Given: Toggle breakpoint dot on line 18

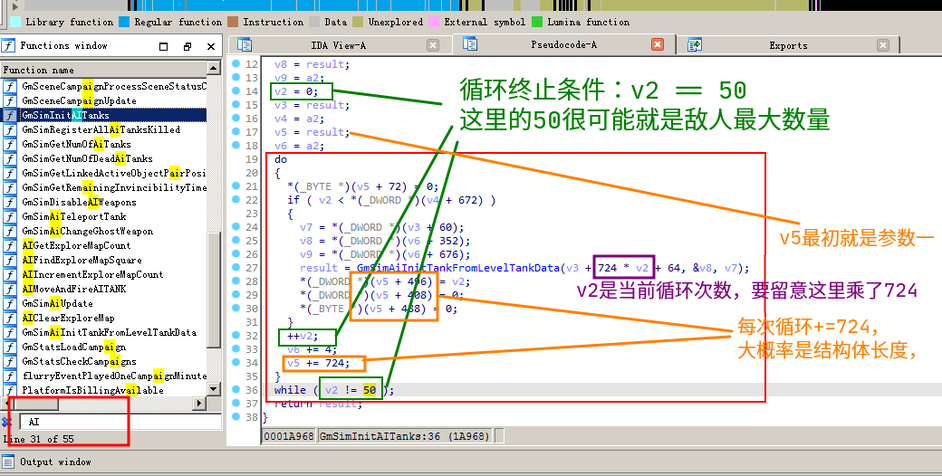Looking at the screenshot, I should 236,145.
